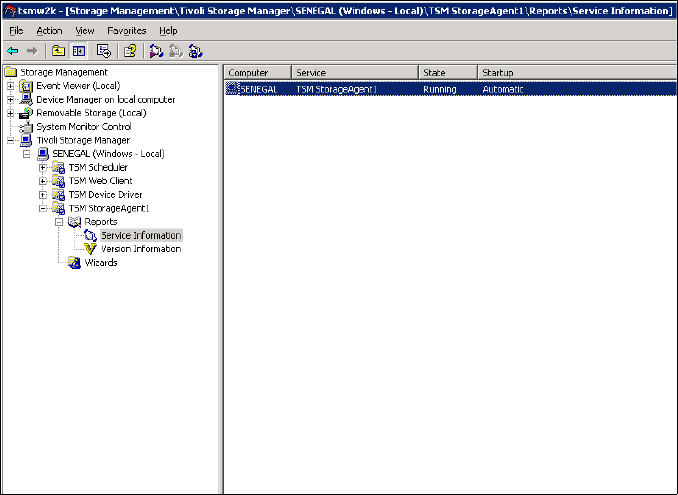Sort by the Computer column header
This screenshot has width=678, height=495.
coord(258,72)
